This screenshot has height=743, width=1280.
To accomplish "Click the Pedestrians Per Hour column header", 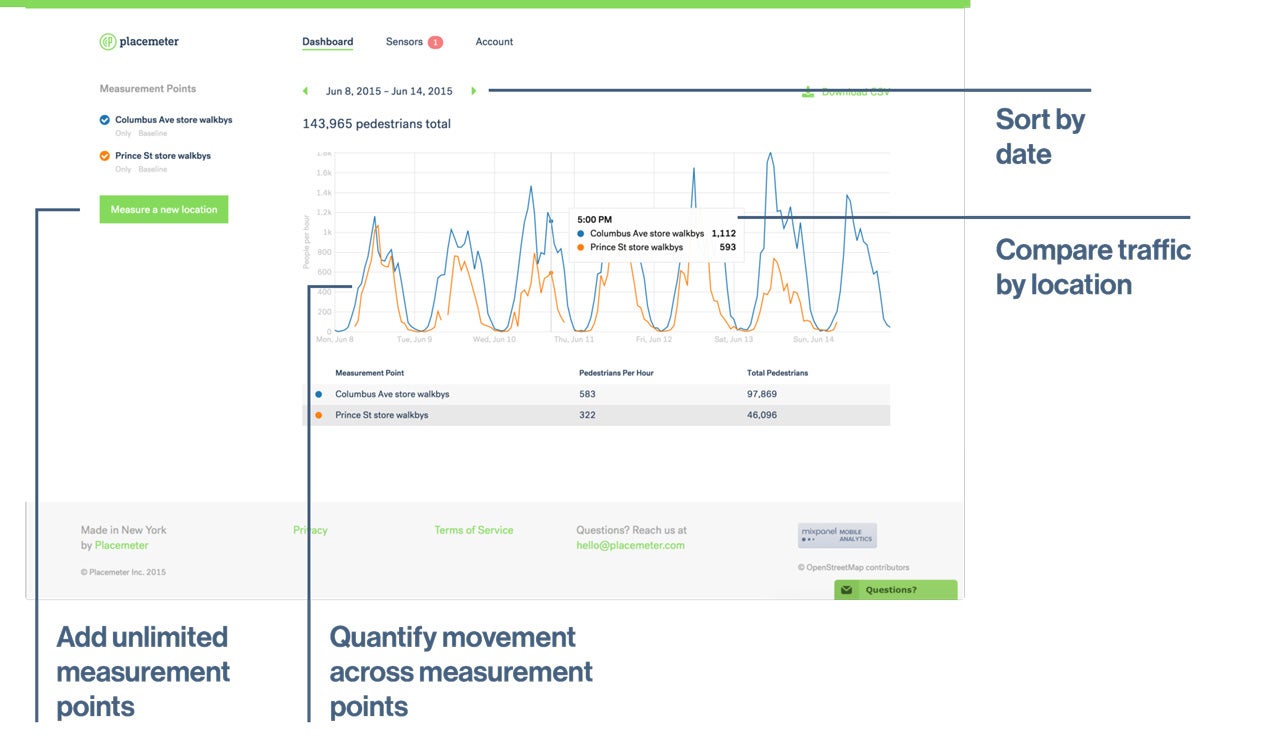I will coord(618,373).
